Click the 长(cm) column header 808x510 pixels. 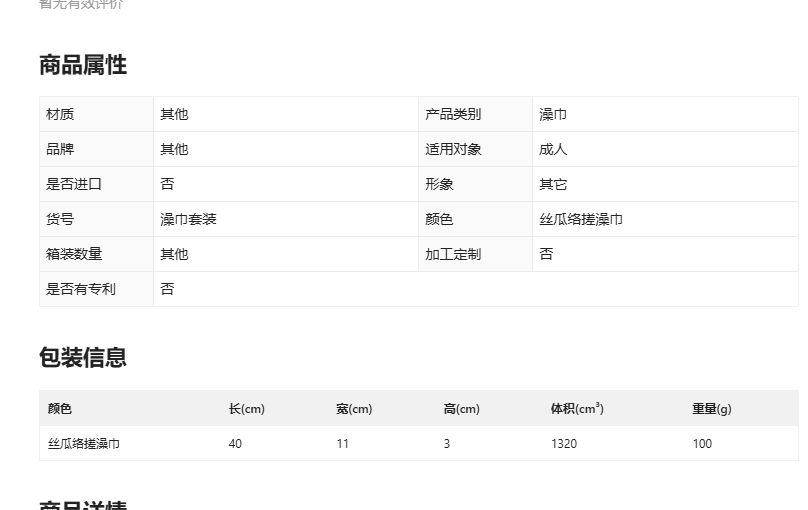246,408
